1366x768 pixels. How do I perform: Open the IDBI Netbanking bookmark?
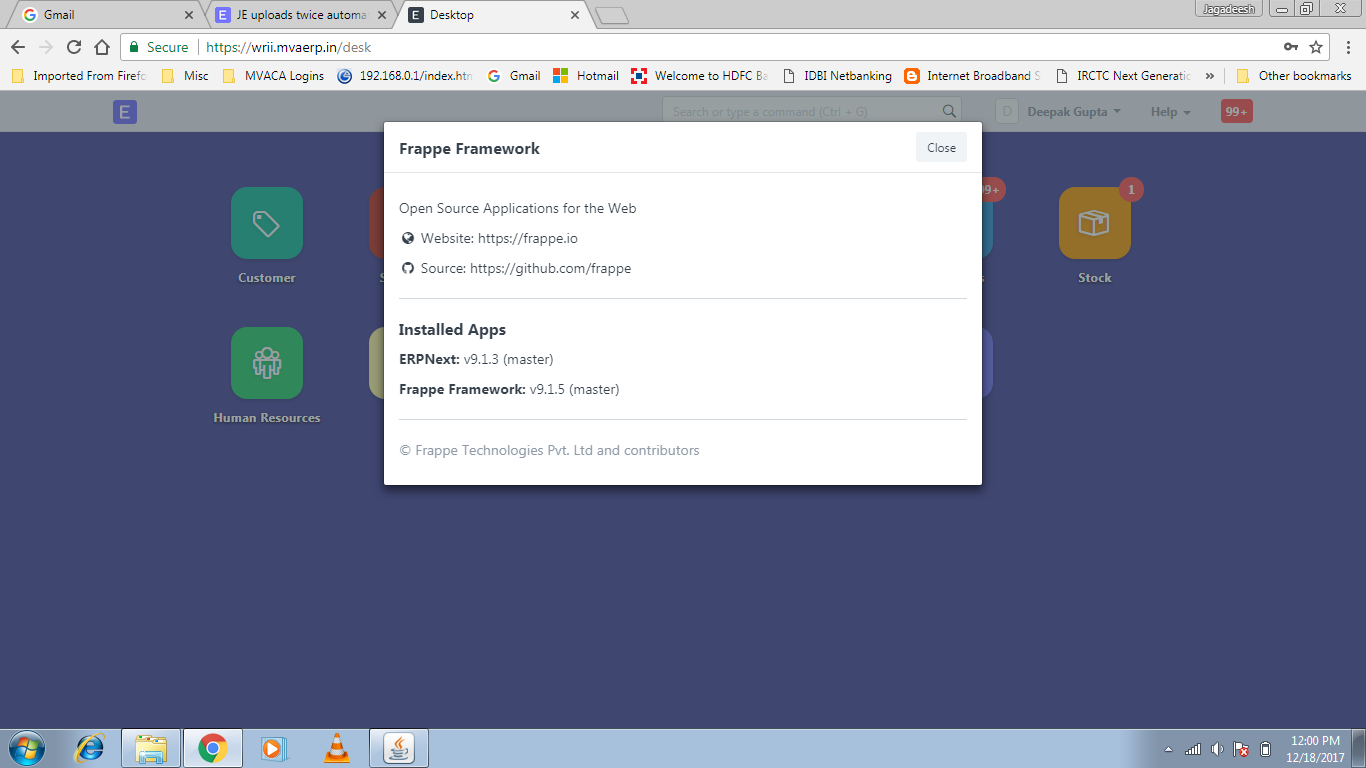(837, 75)
